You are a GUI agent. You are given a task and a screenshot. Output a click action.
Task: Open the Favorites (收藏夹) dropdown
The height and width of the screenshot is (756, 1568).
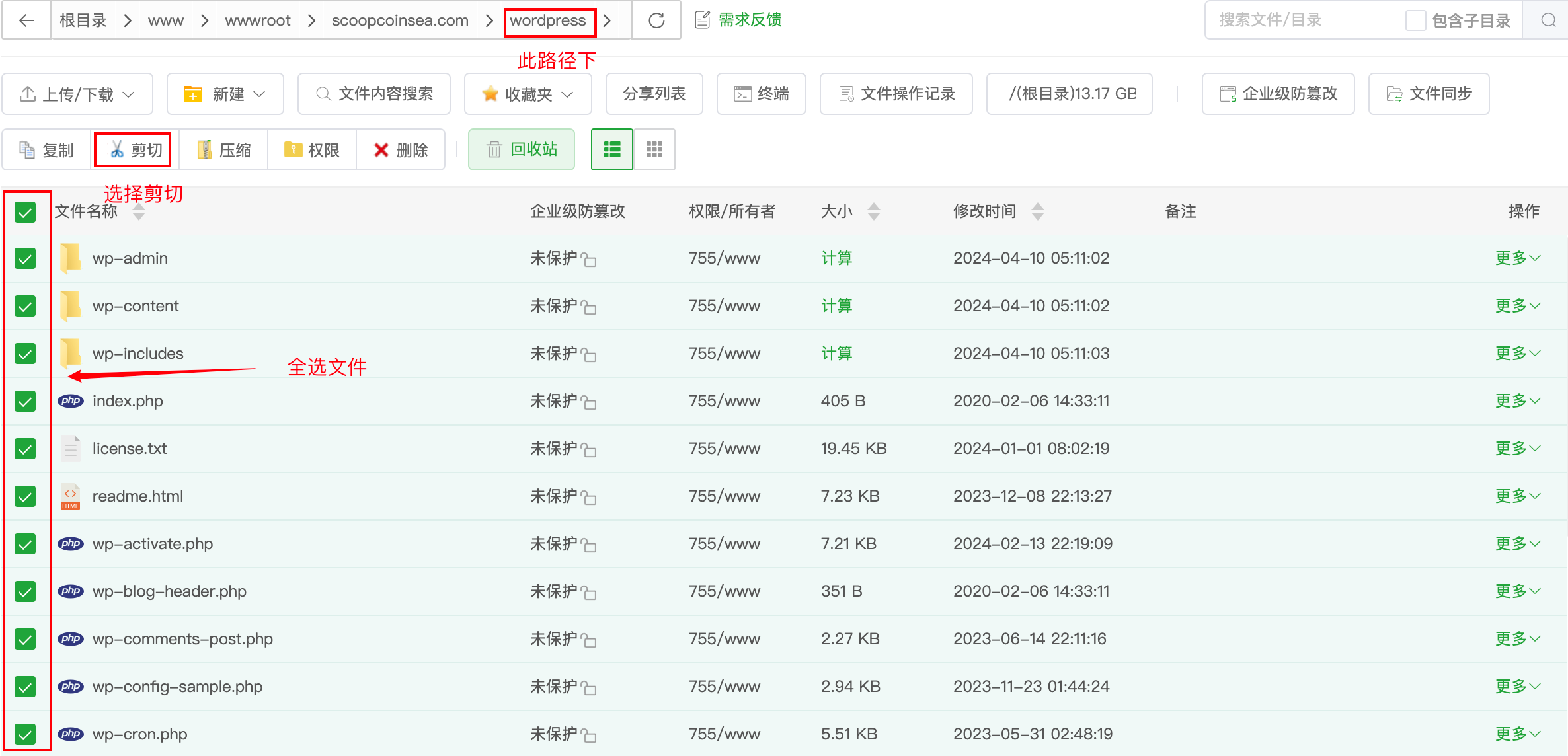(x=528, y=94)
